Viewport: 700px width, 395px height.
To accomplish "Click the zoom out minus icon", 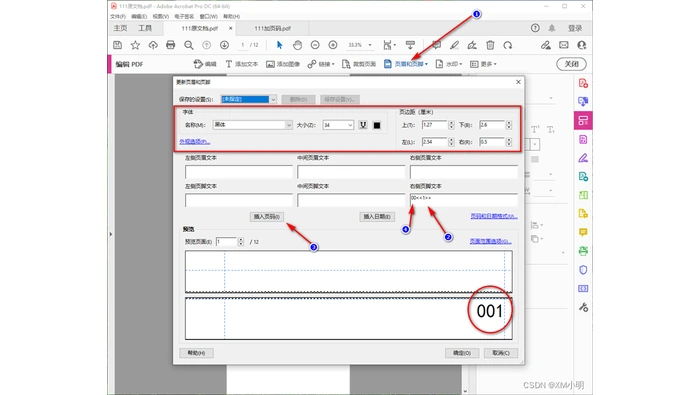I will click(x=315, y=45).
